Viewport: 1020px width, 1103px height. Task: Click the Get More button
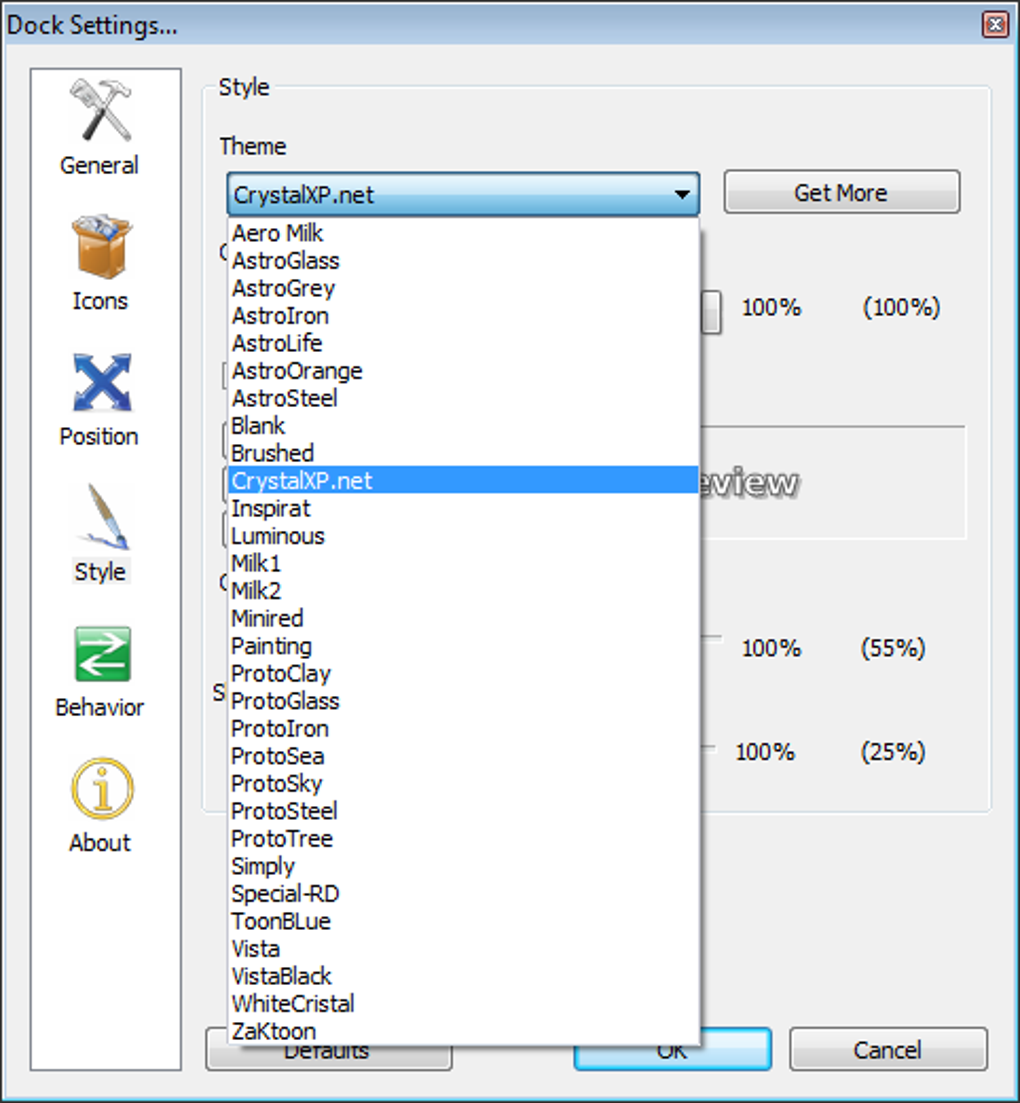click(841, 193)
